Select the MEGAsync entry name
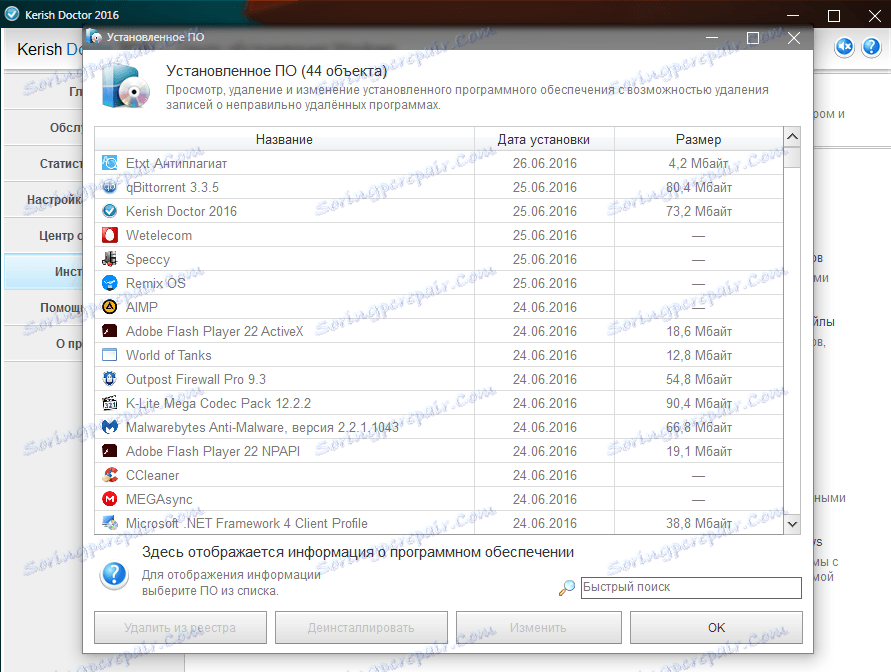891x672 pixels. tap(159, 499)
